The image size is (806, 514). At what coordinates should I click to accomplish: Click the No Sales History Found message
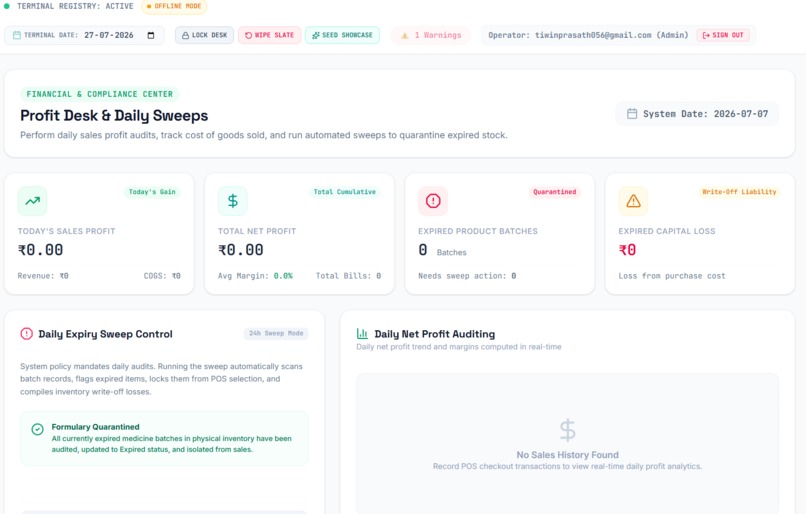(x=567, y=455)
